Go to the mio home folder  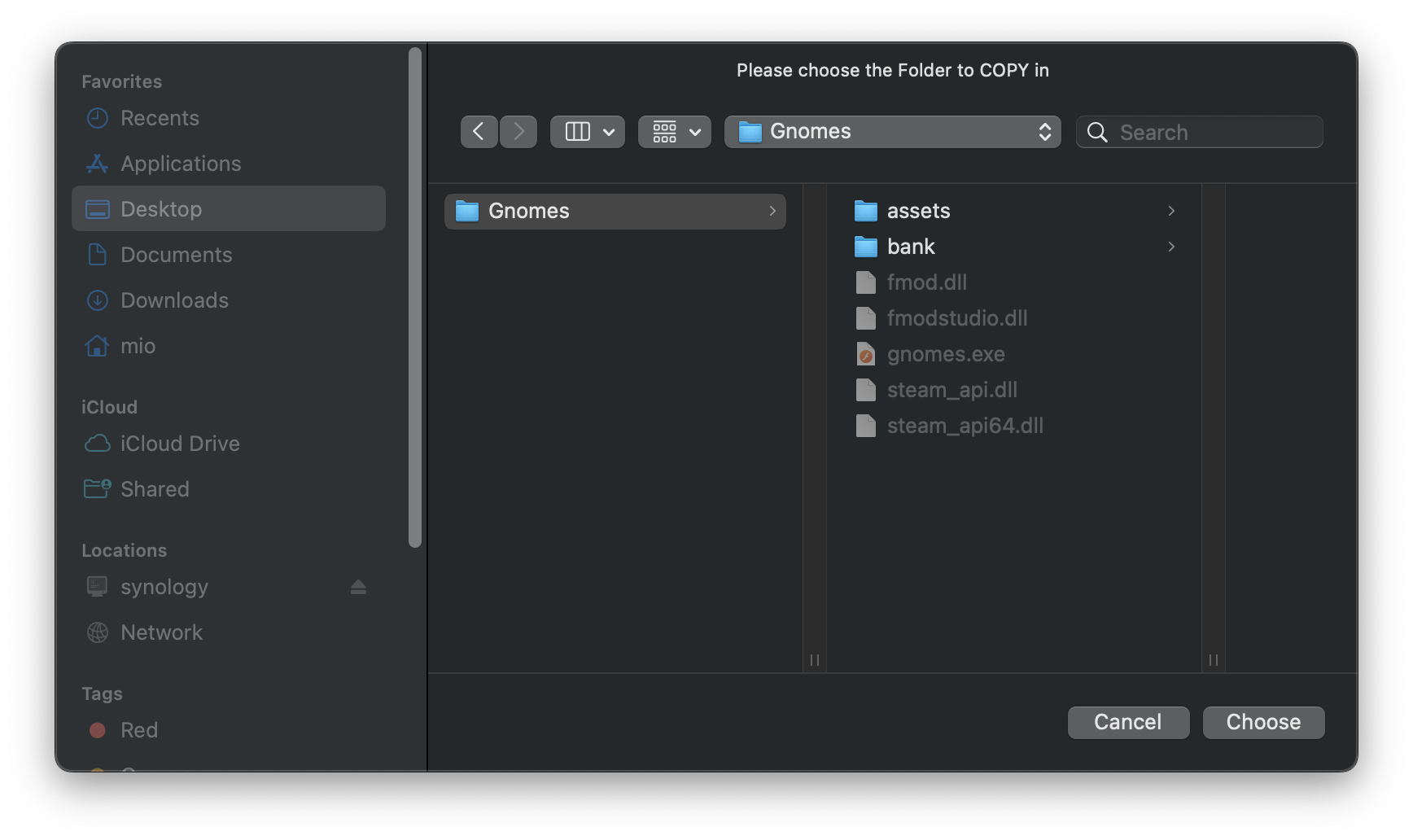[138, 346]
